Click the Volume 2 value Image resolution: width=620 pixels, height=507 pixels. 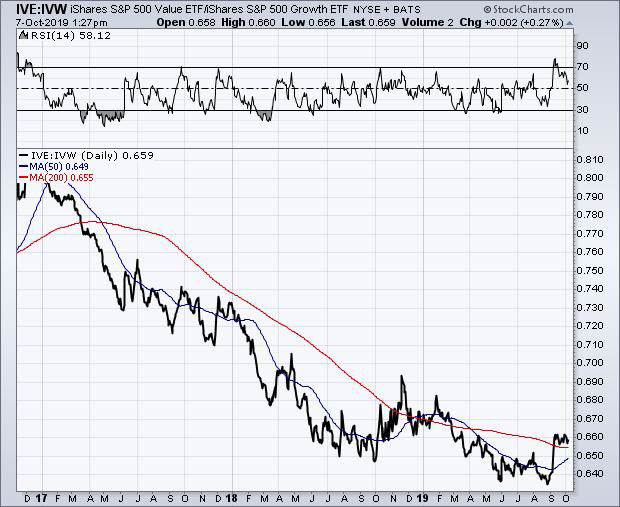[x=427, y=23]
